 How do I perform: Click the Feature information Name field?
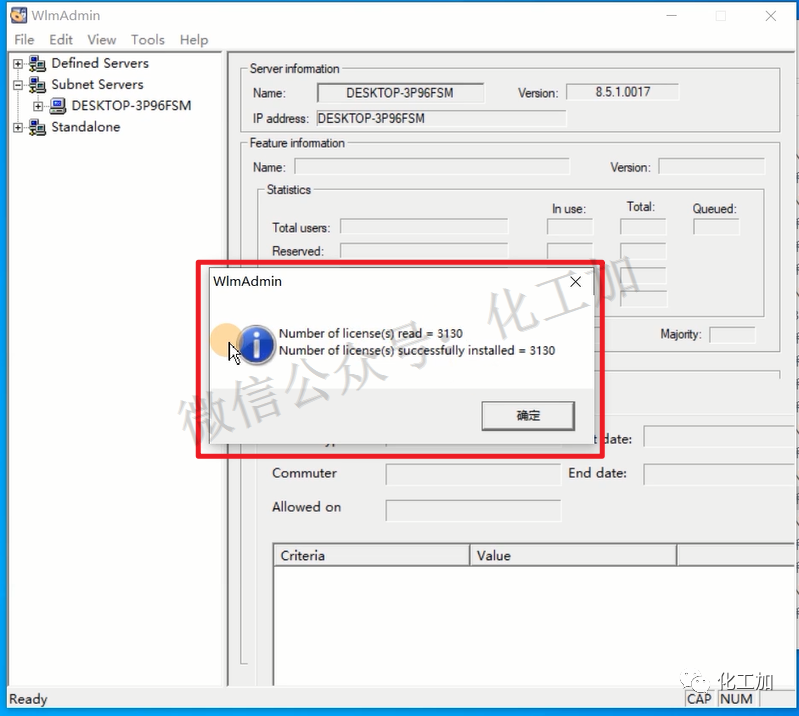[x=432, y=167]
